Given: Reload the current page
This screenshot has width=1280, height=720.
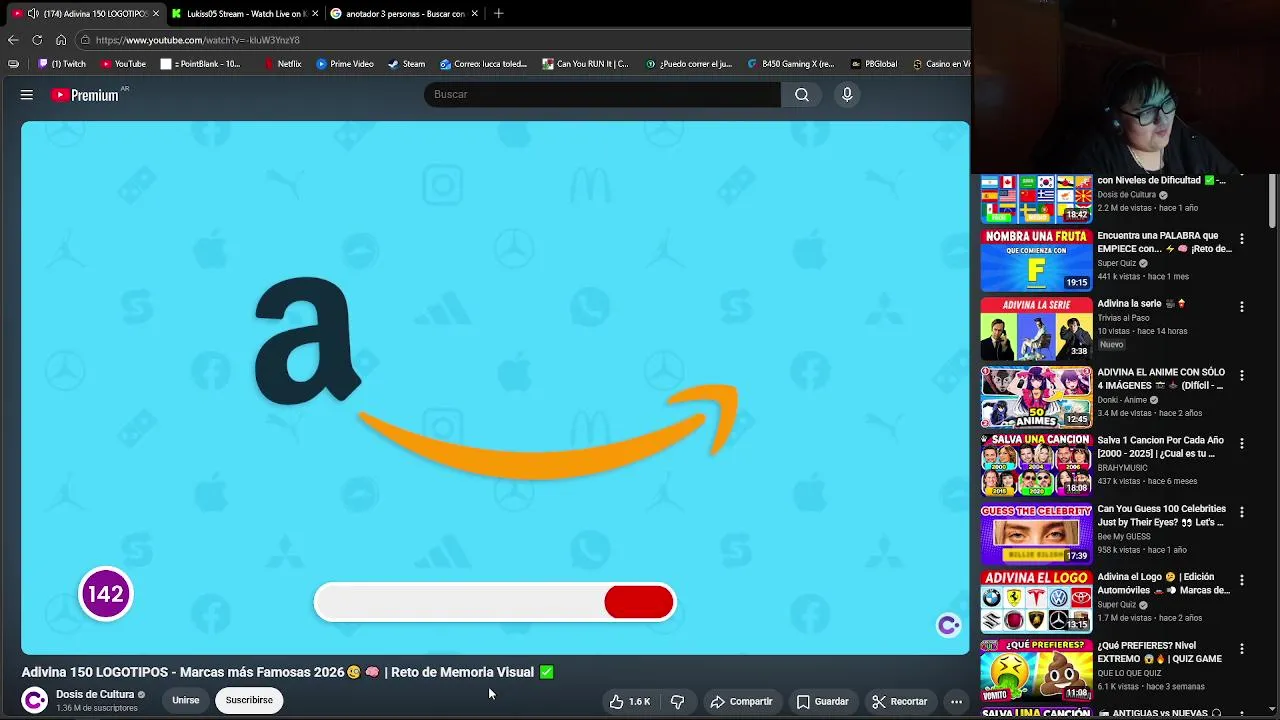Looking at the screenshot, I should [37, 40].
